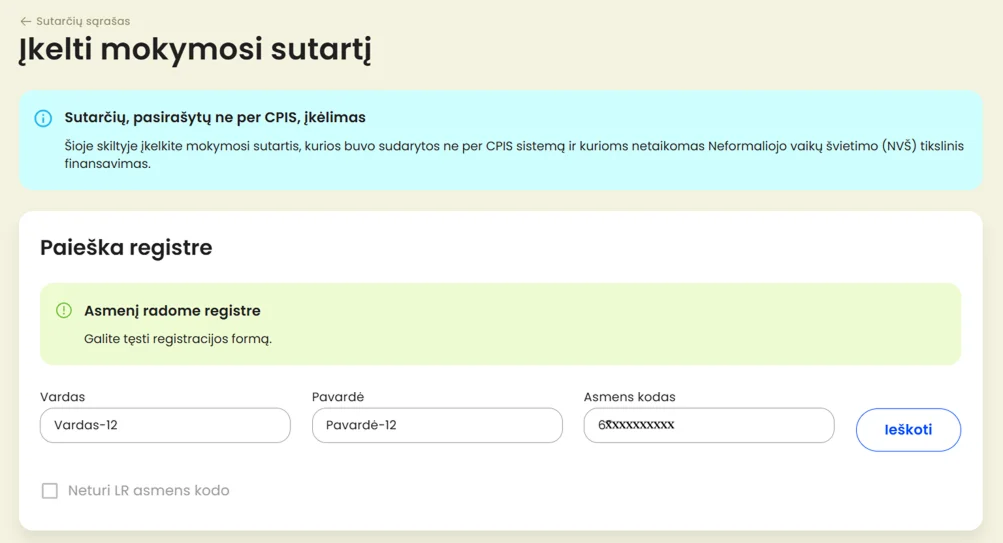The width and height of the screenshot is (1003, 543).
Task: Focus the Vardas input field
Action: click(x=165, y=425)
